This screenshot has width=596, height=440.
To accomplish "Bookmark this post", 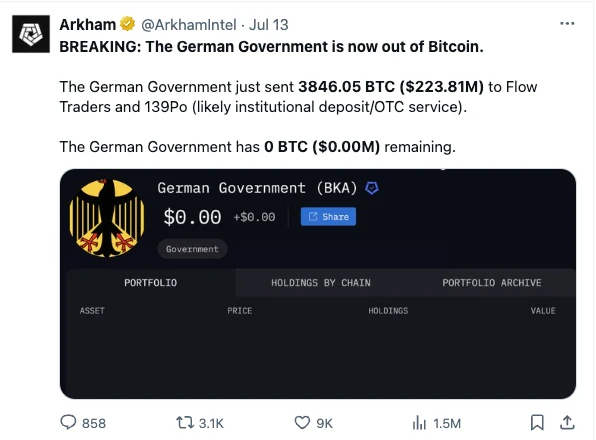I will 537,423.
